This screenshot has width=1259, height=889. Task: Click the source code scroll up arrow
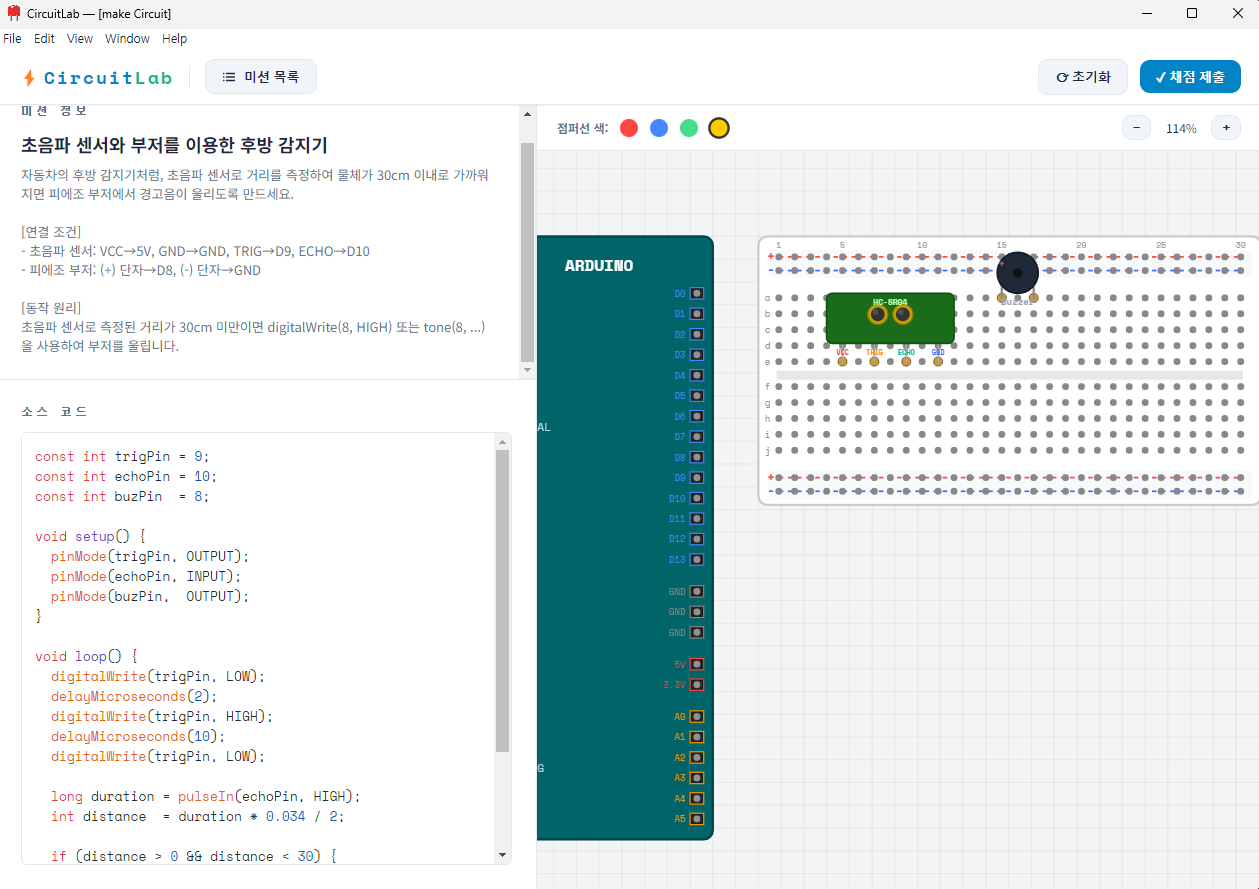click(x=503, y=441)
